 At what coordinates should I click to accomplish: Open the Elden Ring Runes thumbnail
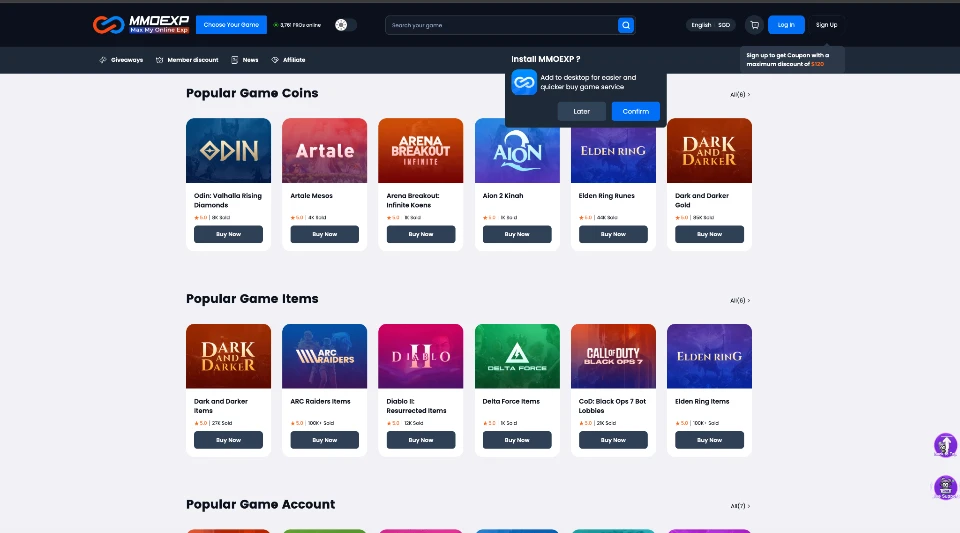(x=613, y=151)
